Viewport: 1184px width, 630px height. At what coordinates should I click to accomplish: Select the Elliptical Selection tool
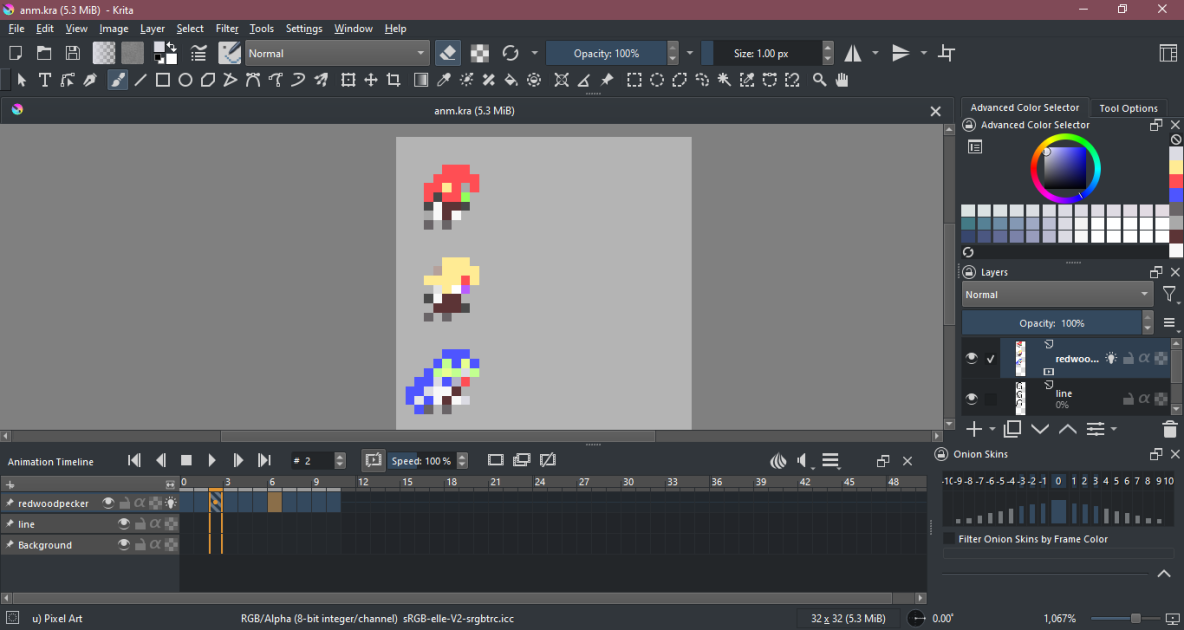(657, 80)
